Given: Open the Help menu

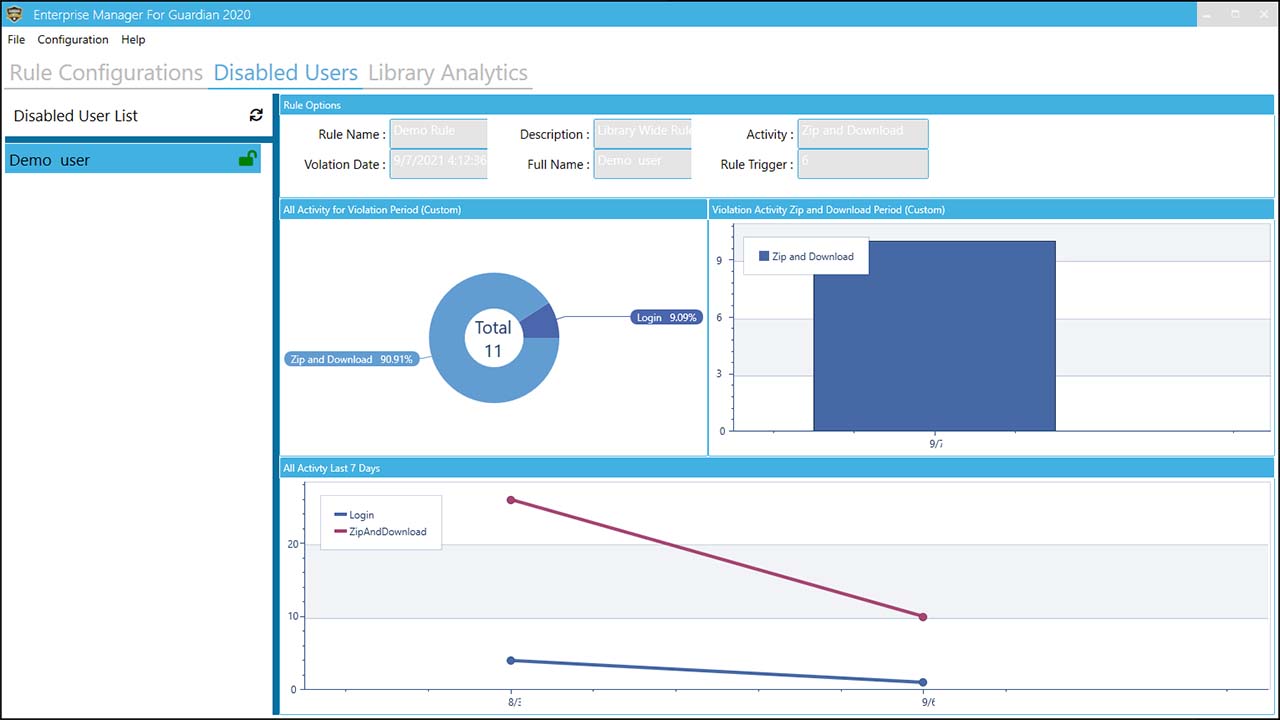Looking at the screenshot, I should click(133, 40).
